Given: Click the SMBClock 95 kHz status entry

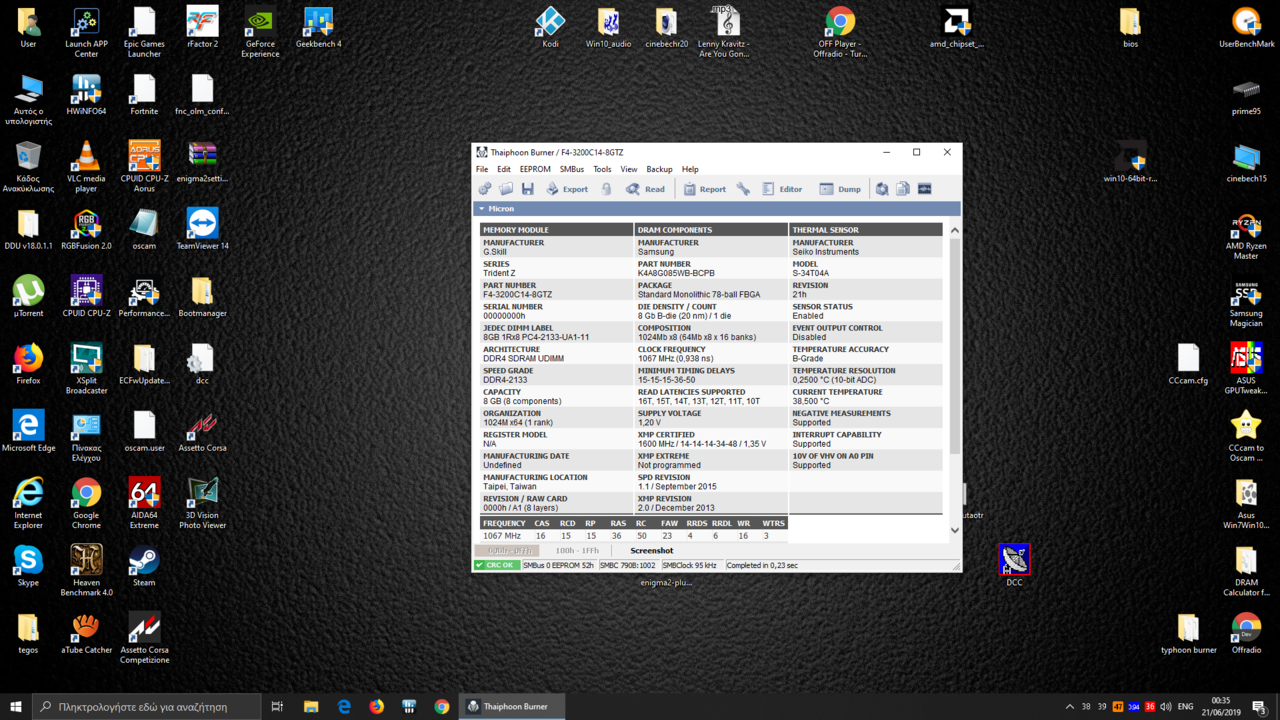Looking at the screenshot, I should tap(690, 565).
